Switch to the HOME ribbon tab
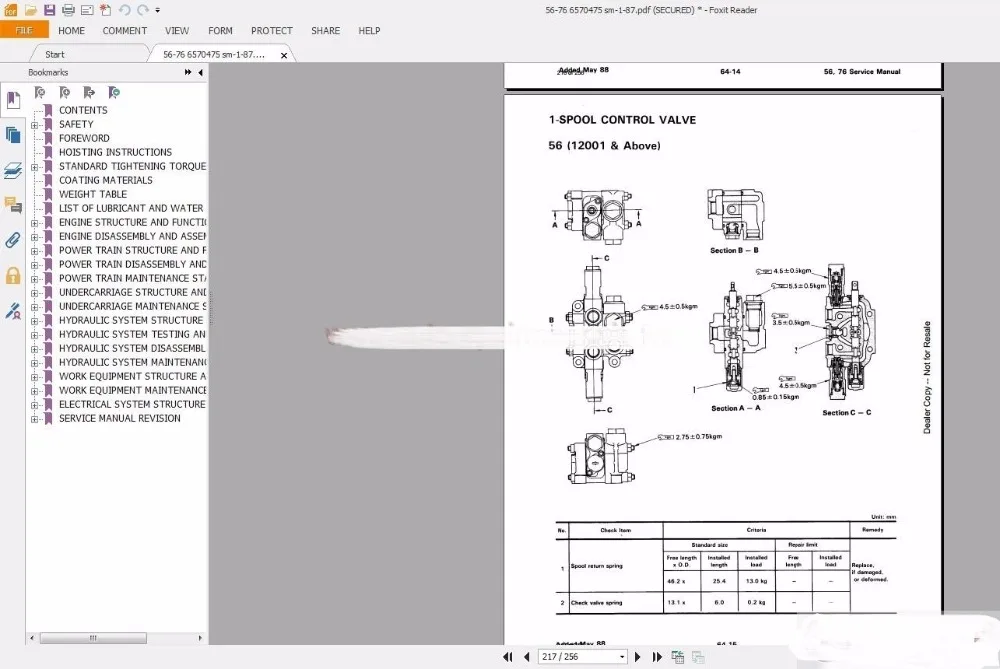 [x=71, y=31]
